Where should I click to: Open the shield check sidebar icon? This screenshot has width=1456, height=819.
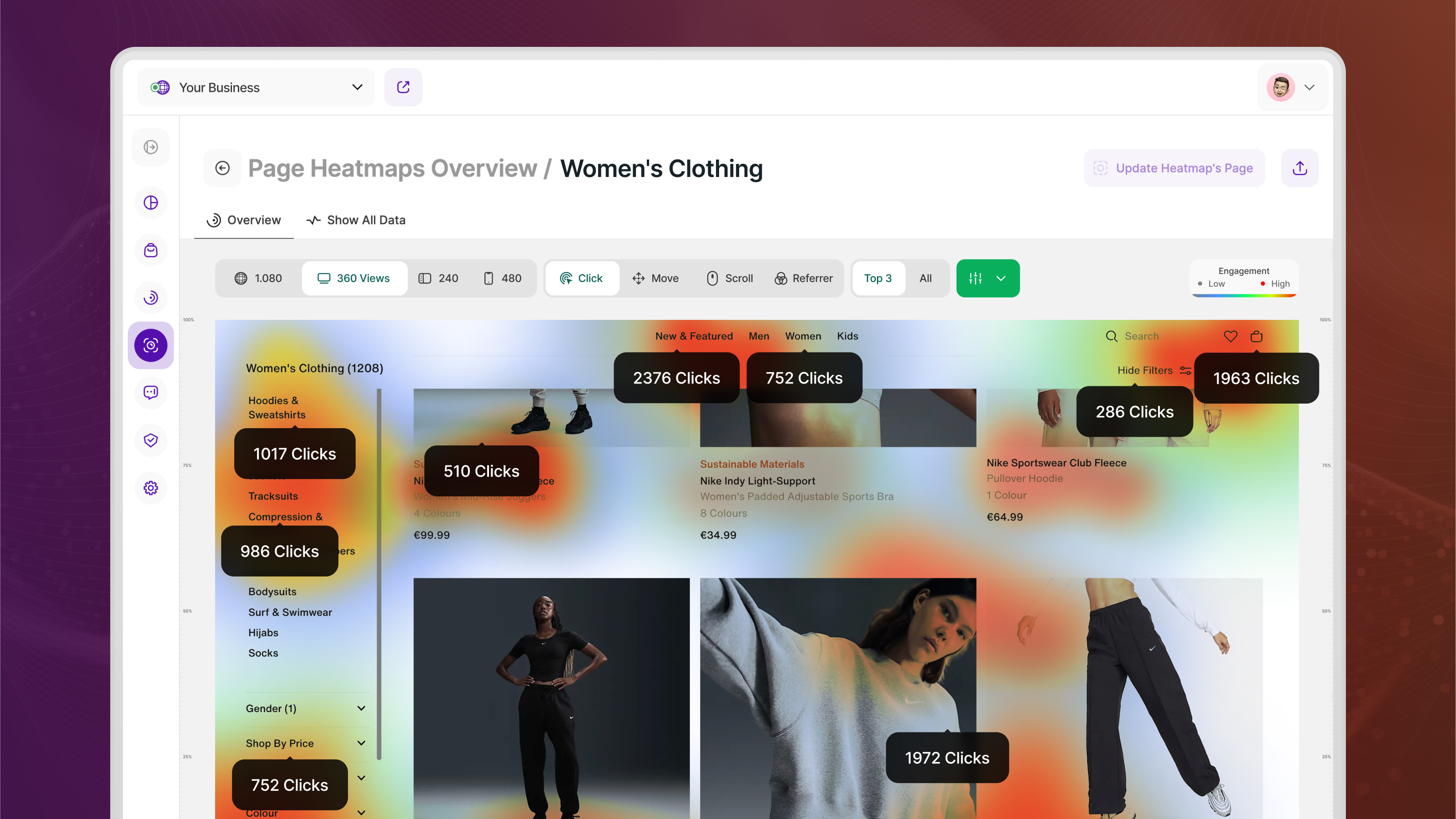[x=151, y=440]
